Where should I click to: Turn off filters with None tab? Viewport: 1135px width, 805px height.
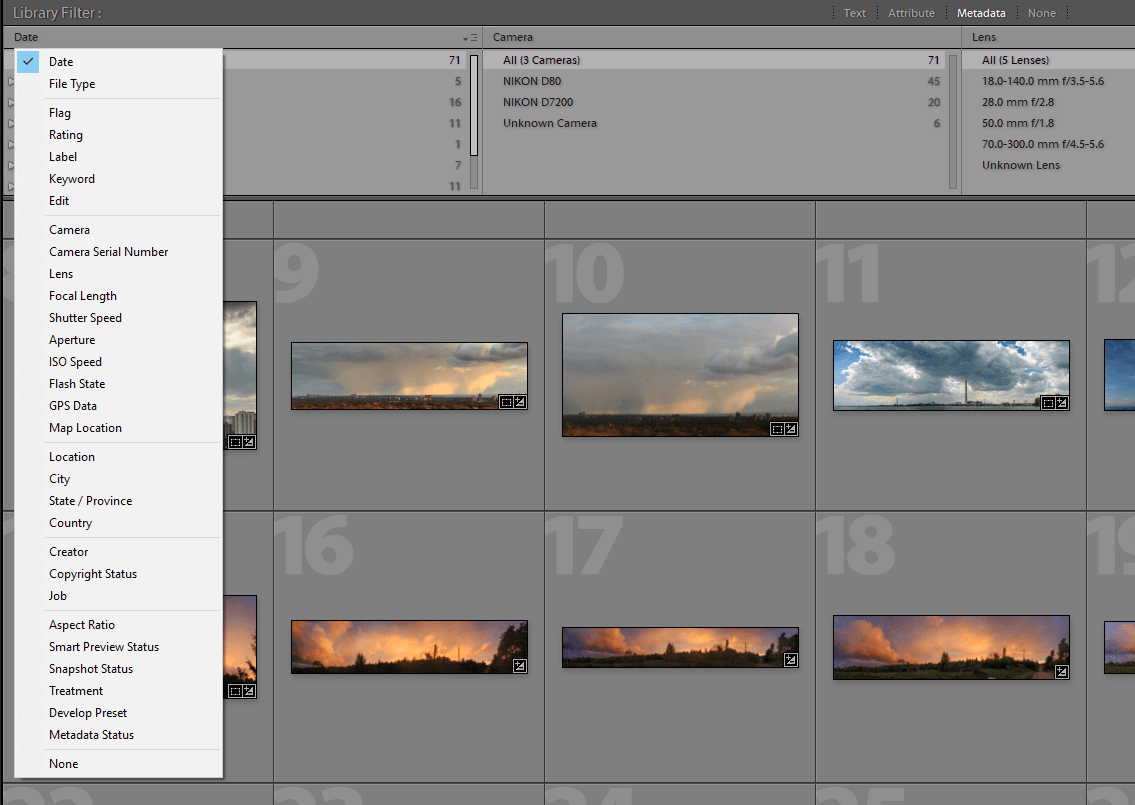coord(1042,13)
